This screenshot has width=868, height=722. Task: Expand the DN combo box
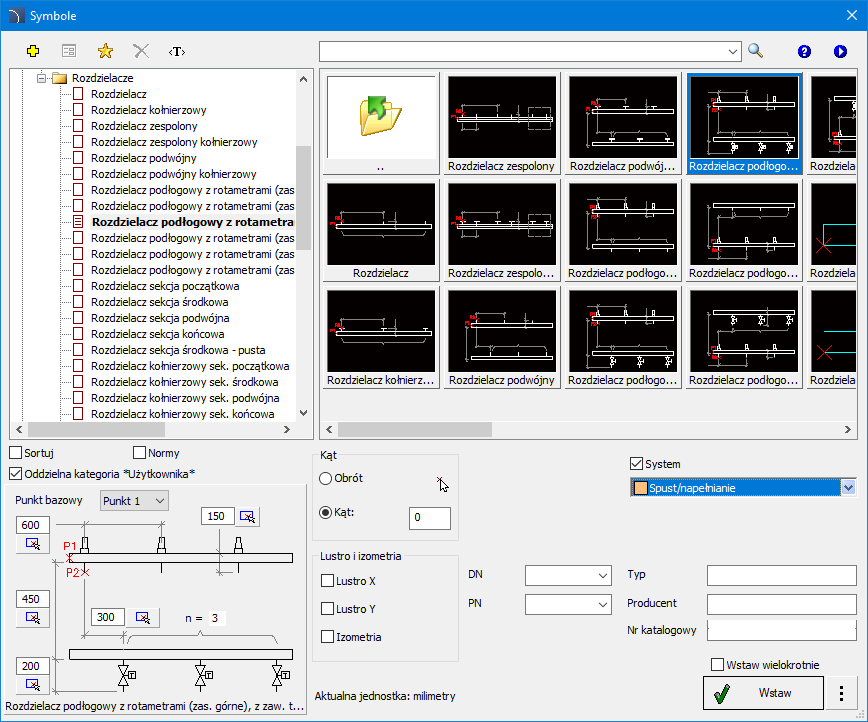(x=602, y=576)
